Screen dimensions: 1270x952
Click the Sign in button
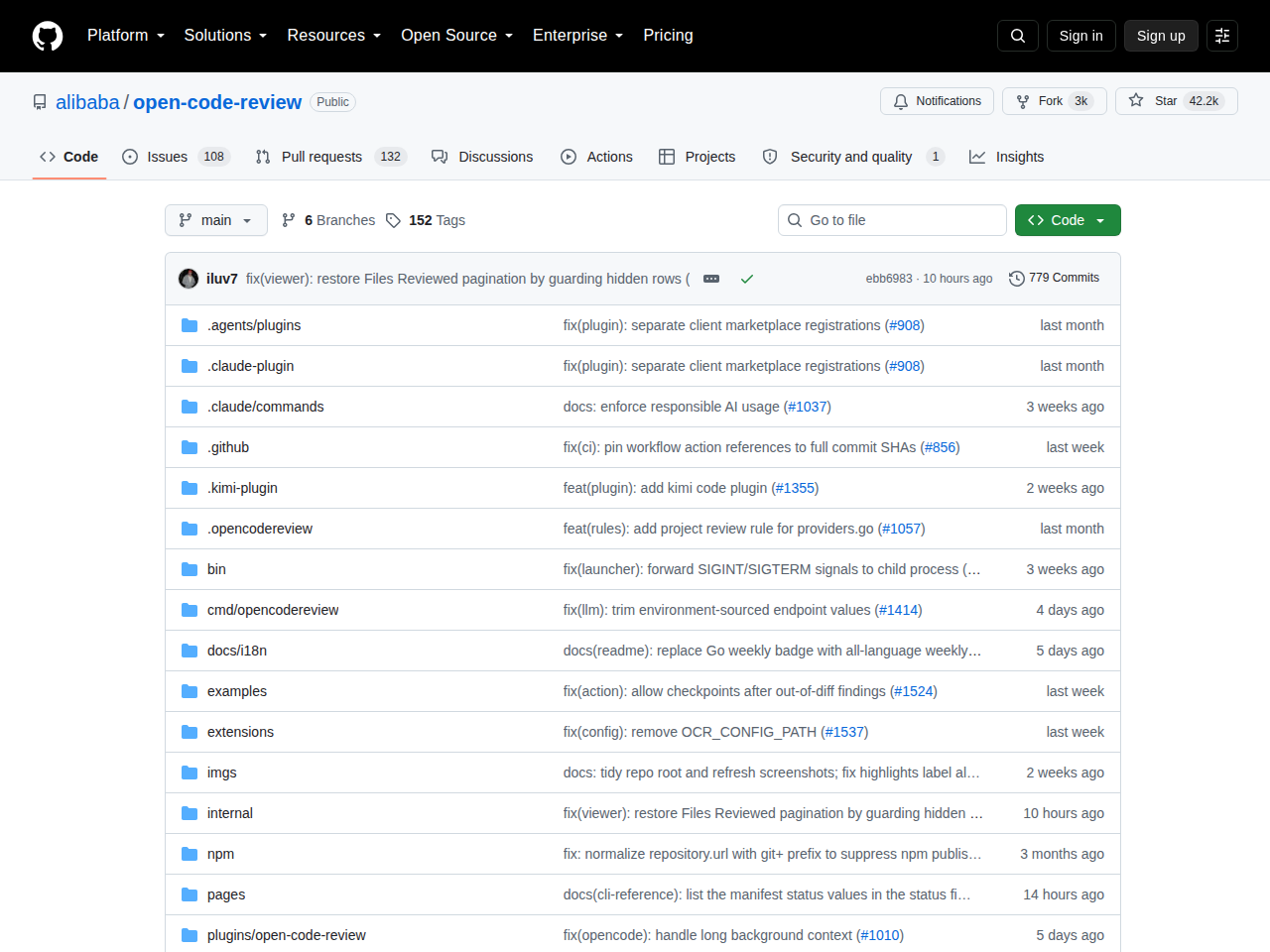[x=1080, y=36]
